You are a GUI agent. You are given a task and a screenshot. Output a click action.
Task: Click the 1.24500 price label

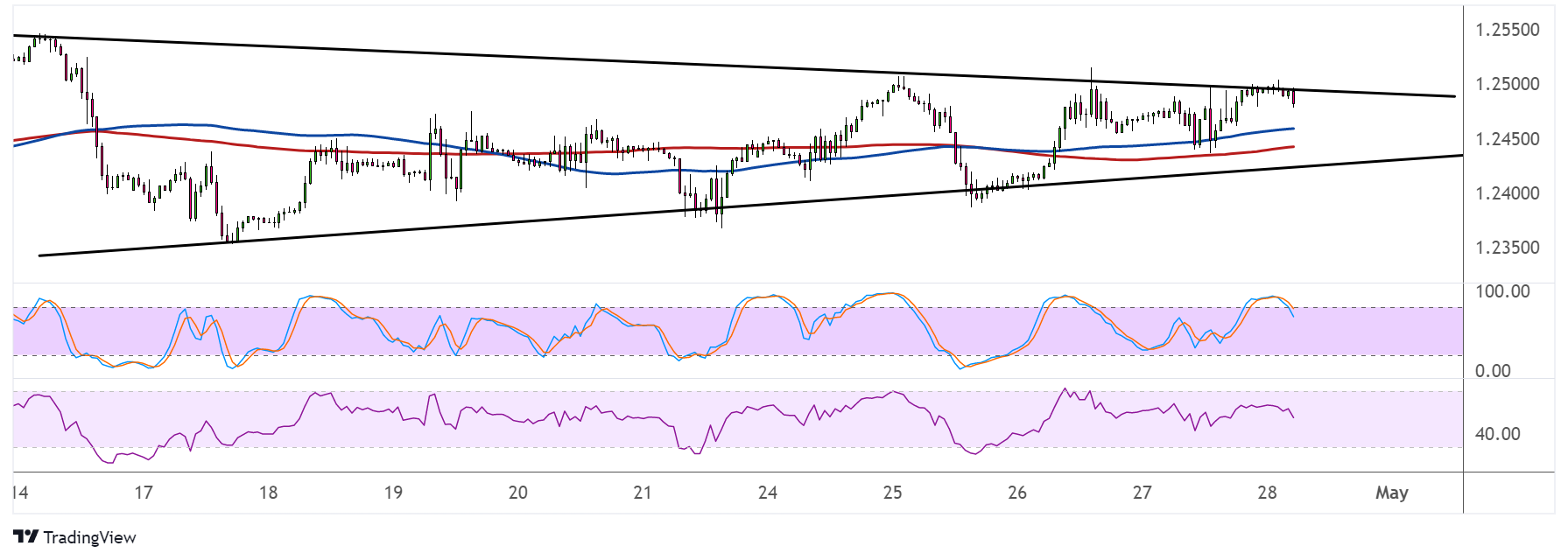(1507, 139)
